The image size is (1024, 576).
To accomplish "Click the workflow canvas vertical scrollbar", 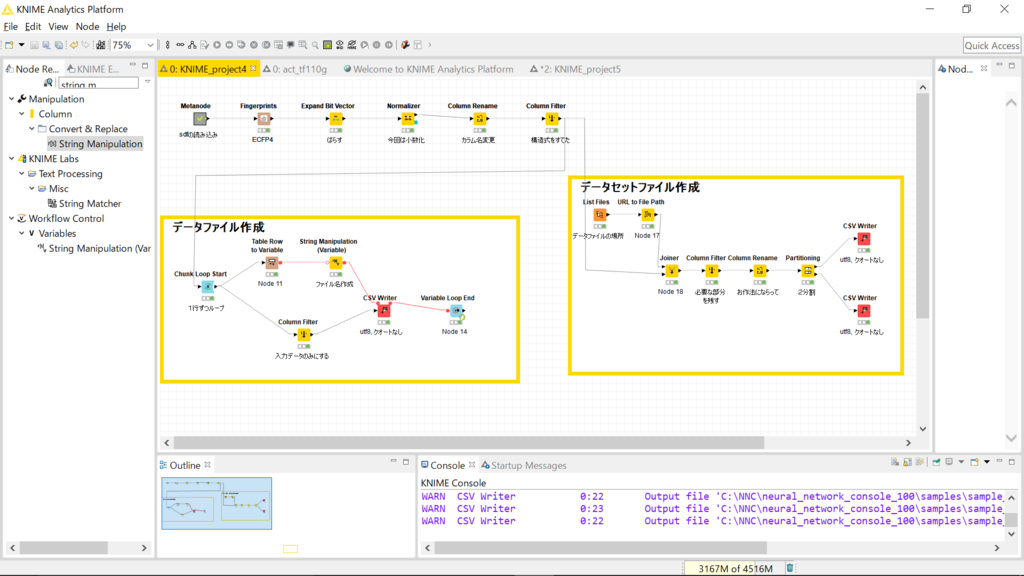I will [923, 206].
